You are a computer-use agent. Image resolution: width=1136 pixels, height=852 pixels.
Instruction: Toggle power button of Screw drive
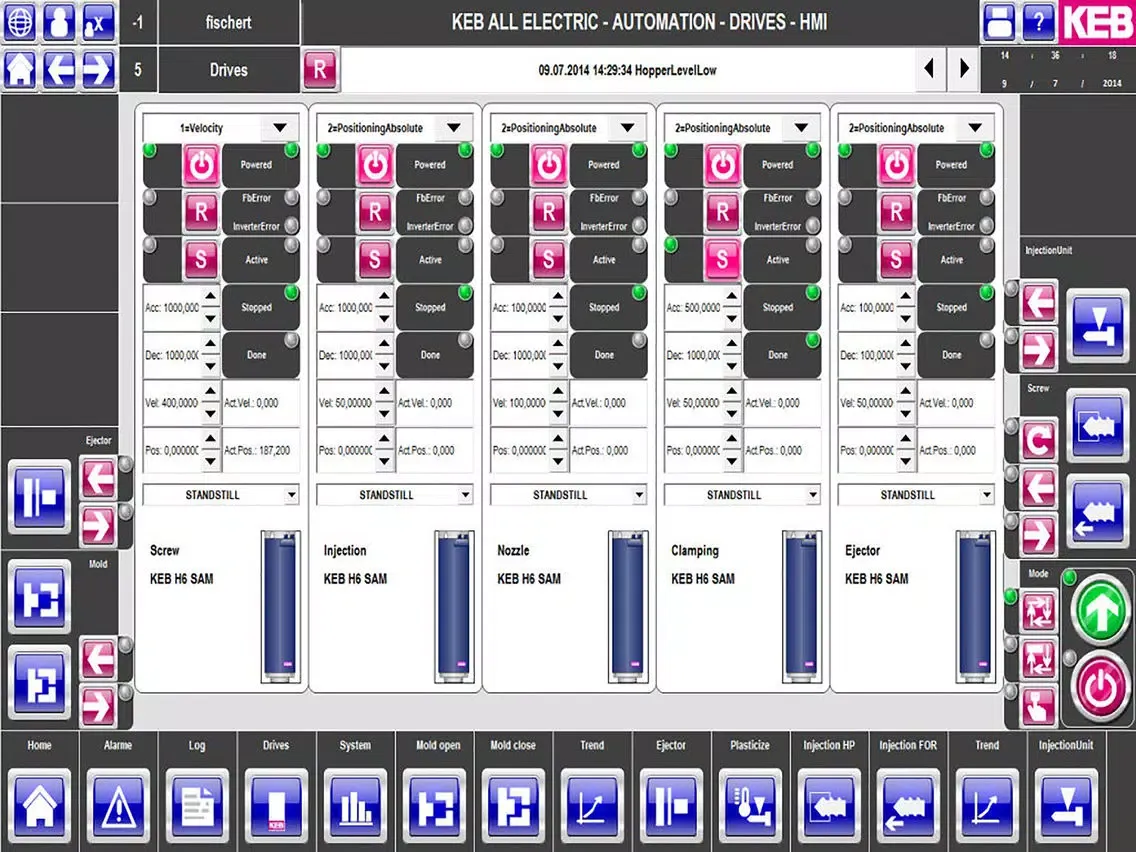pos(201,164)
